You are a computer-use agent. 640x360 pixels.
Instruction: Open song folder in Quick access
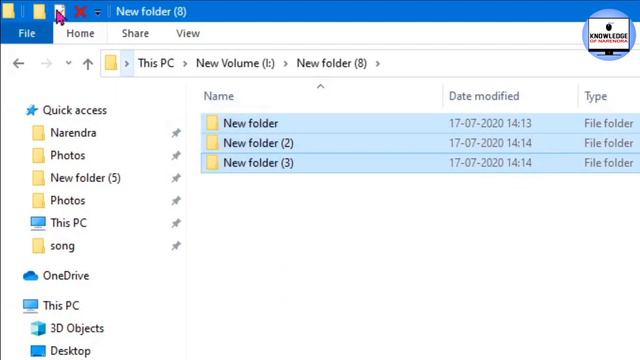pos(62,246)
